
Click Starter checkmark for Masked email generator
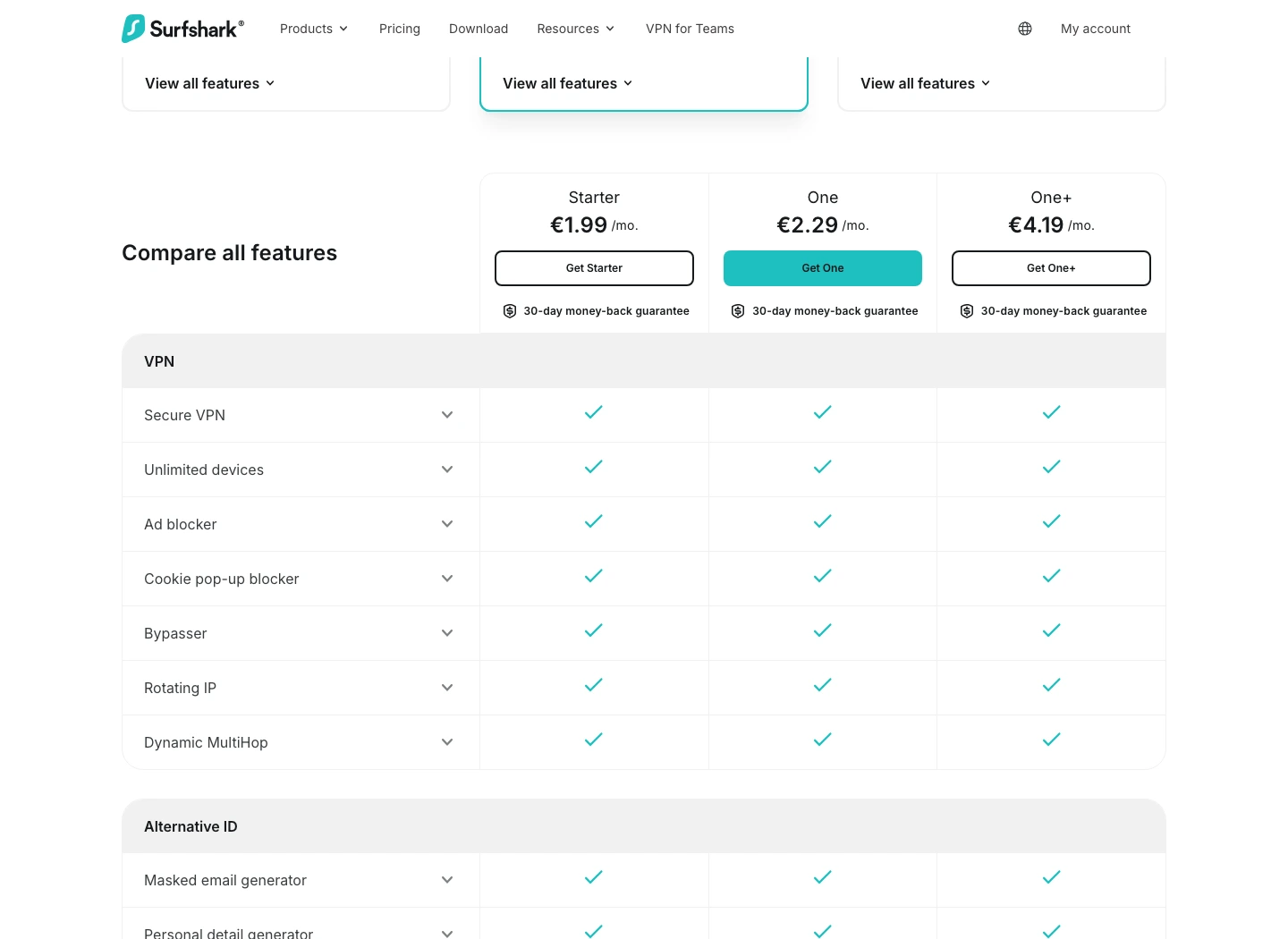pyautogui.click(x=594, y=877)
